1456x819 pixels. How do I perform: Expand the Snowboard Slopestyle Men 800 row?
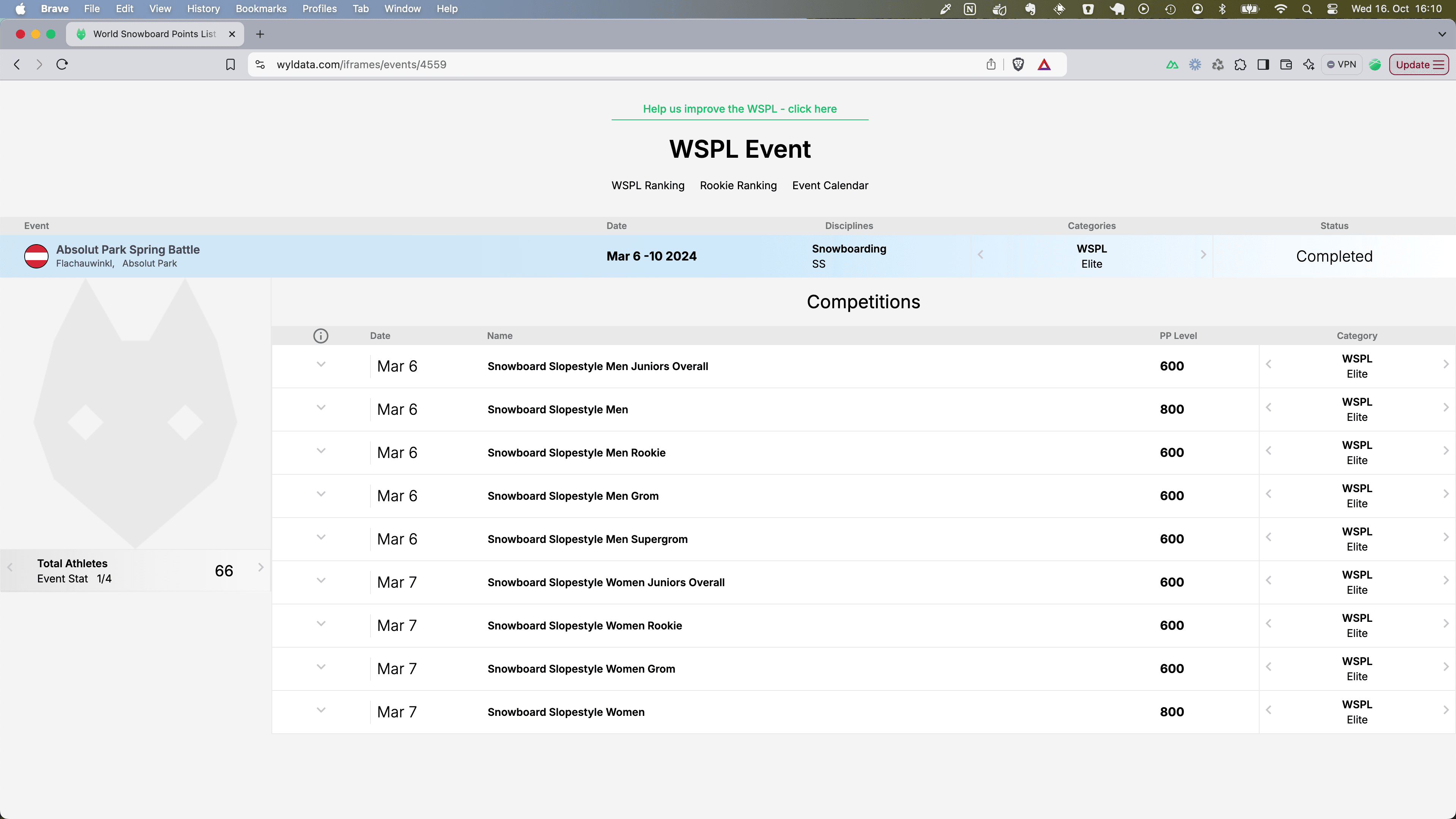tap(320, 408)
